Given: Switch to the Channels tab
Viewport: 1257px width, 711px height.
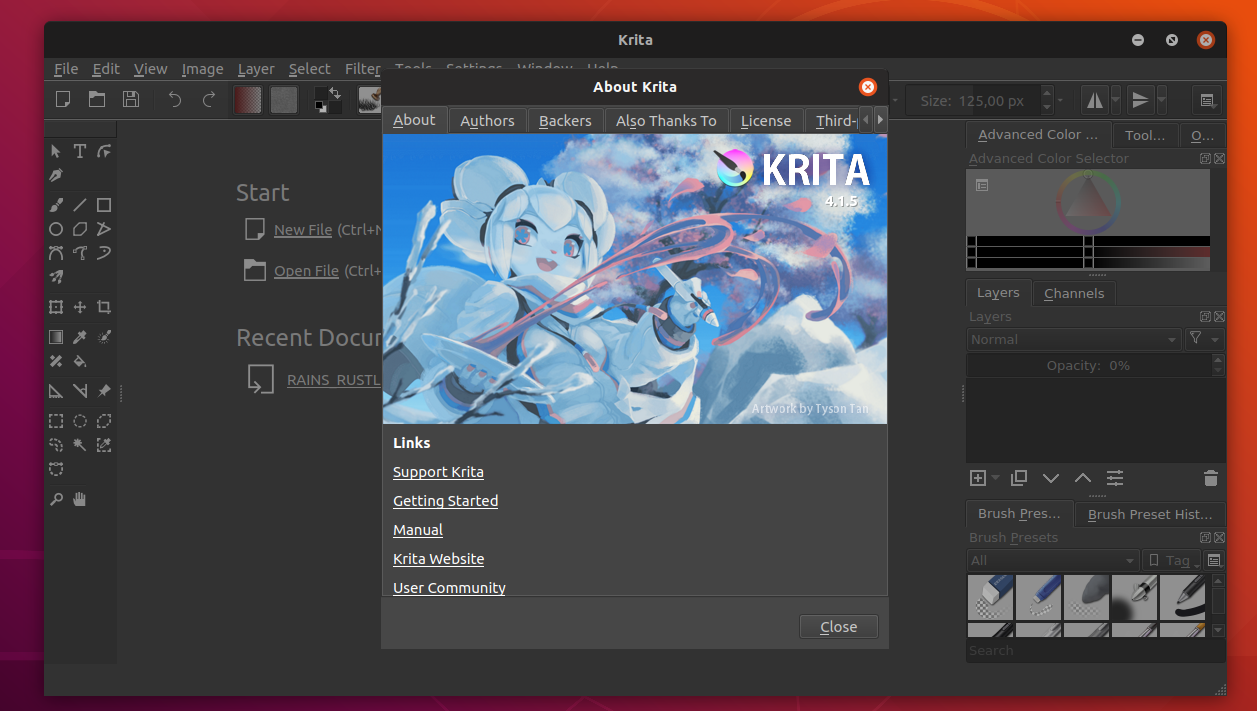Looking at the screenshot, I should pyautogui.click(x=1074, y=293).
